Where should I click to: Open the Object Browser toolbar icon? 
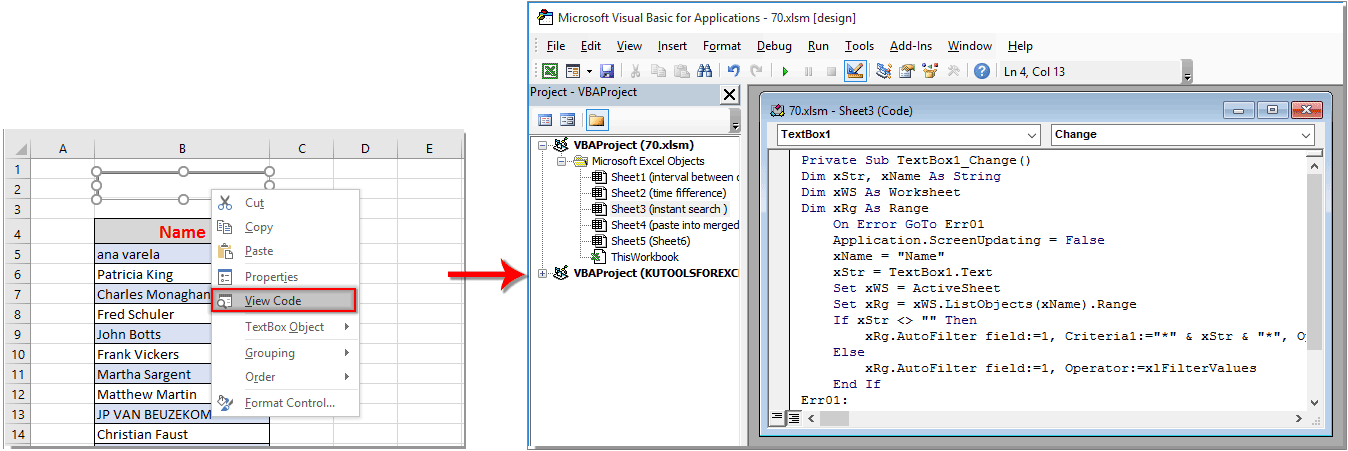click(931, 71)
